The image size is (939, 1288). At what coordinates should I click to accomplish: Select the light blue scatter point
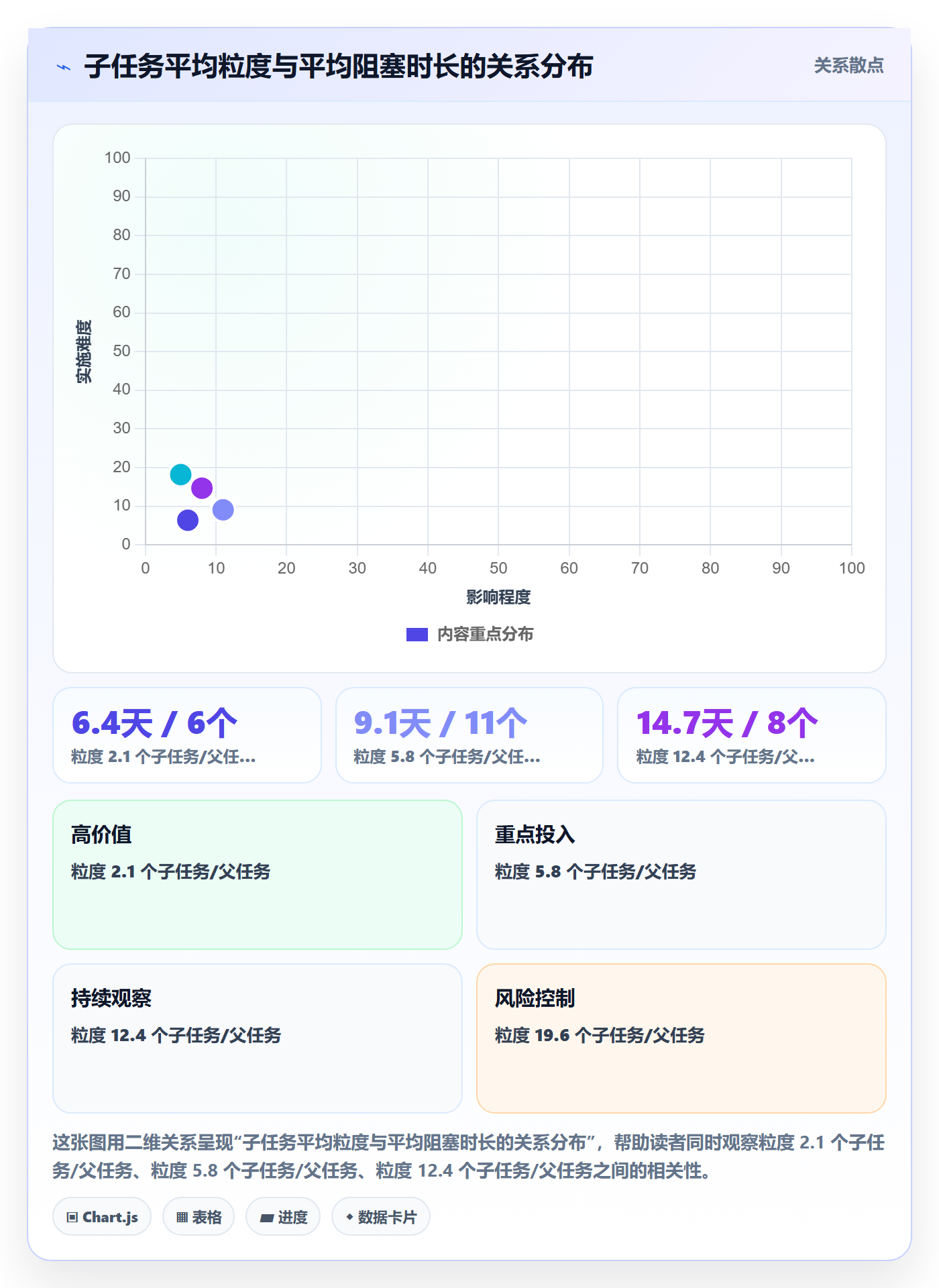pyautogui.click(x=223, y=510)
